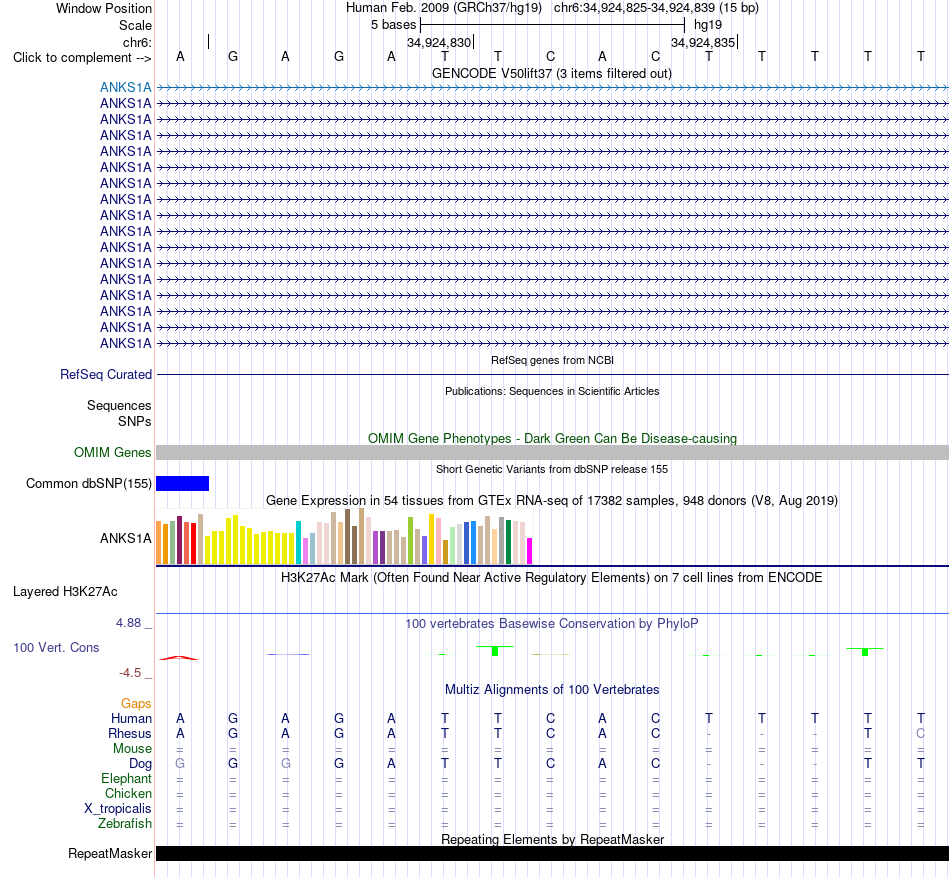Viewport: 950px width, 877px height.
Task: Click the -4.5 PhyloP lower limit value
Action: coord(130,672)
